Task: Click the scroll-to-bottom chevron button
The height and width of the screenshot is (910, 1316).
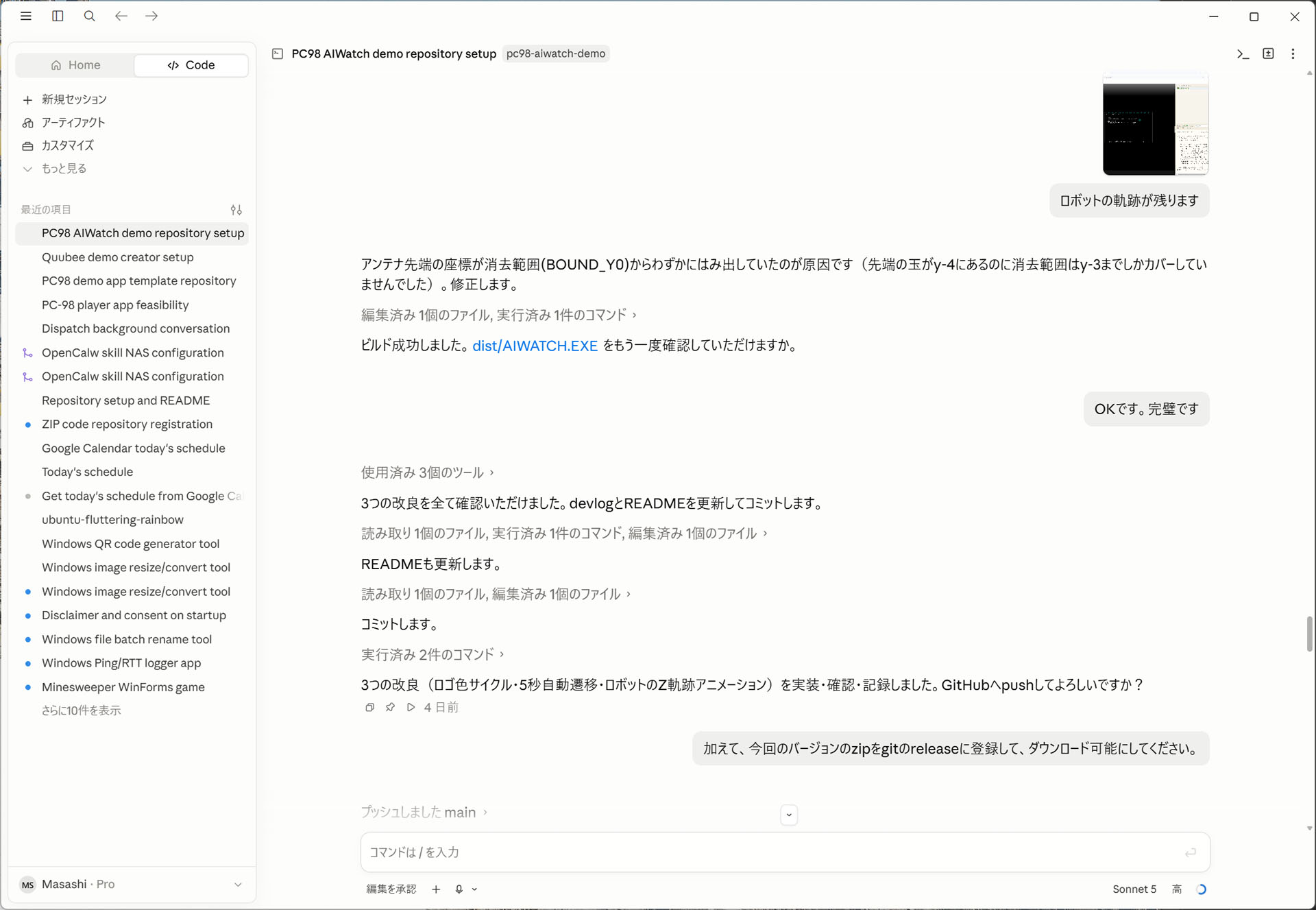Action: pyautogui.click(x=789, y=815)
